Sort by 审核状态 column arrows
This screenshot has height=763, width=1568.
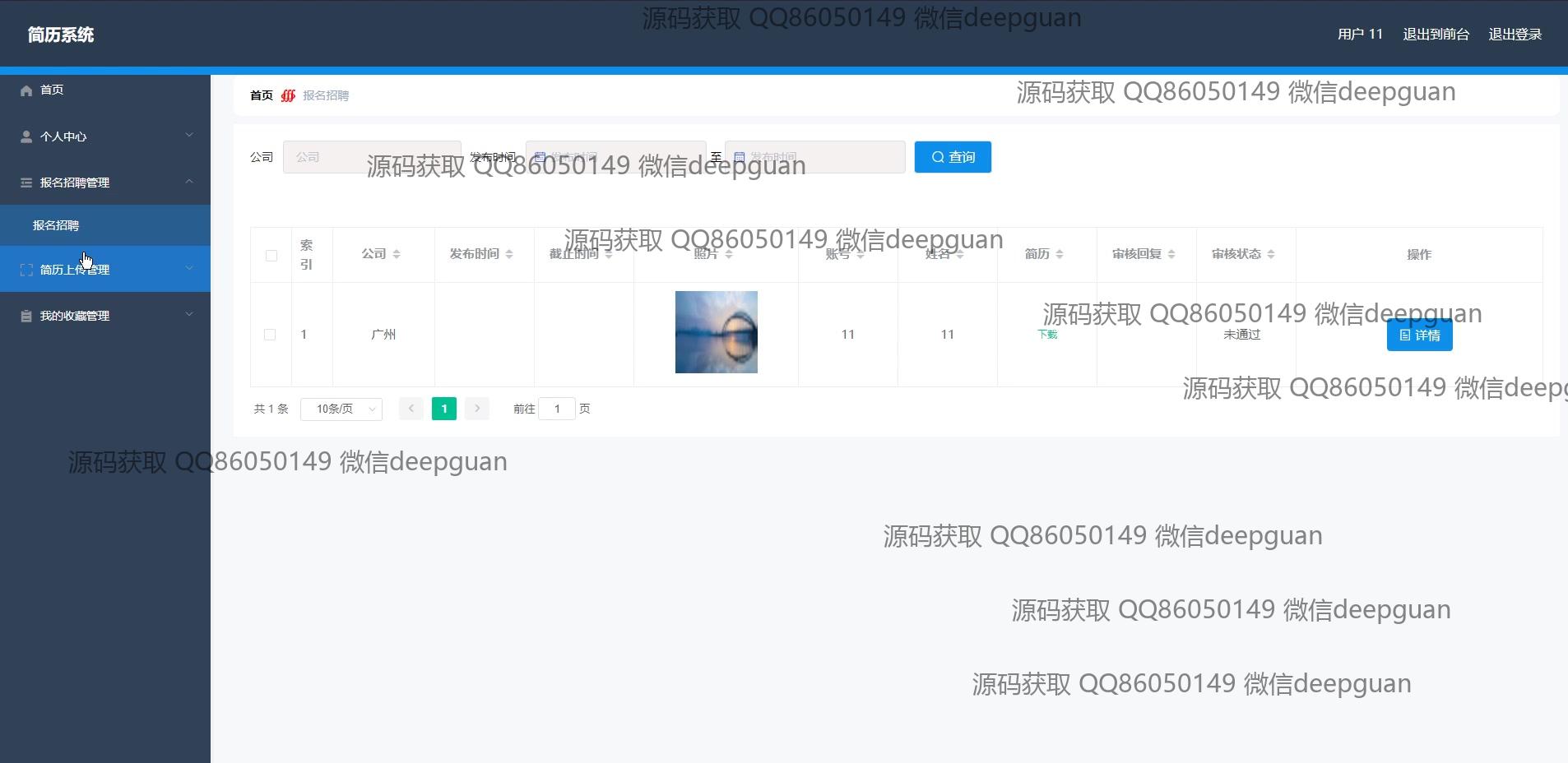[x=1271, y=254]
